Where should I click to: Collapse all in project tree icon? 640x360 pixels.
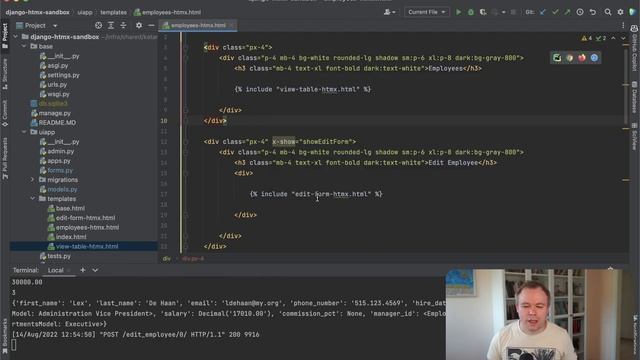pos(123,25)
